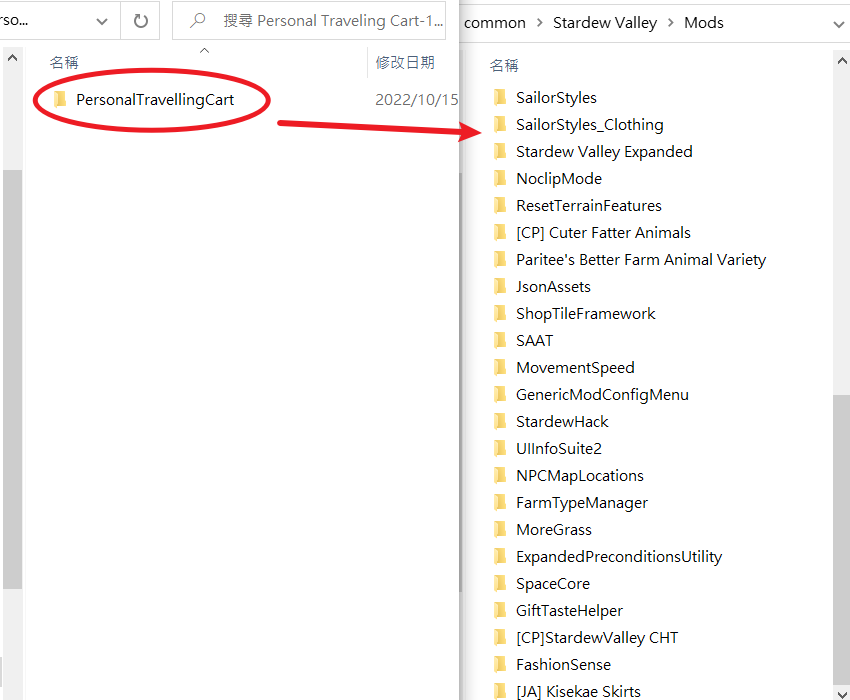This screenshot has width=850, height=700.
Task: Select the NoclipMode folder icon
Action: pos(500,178)
